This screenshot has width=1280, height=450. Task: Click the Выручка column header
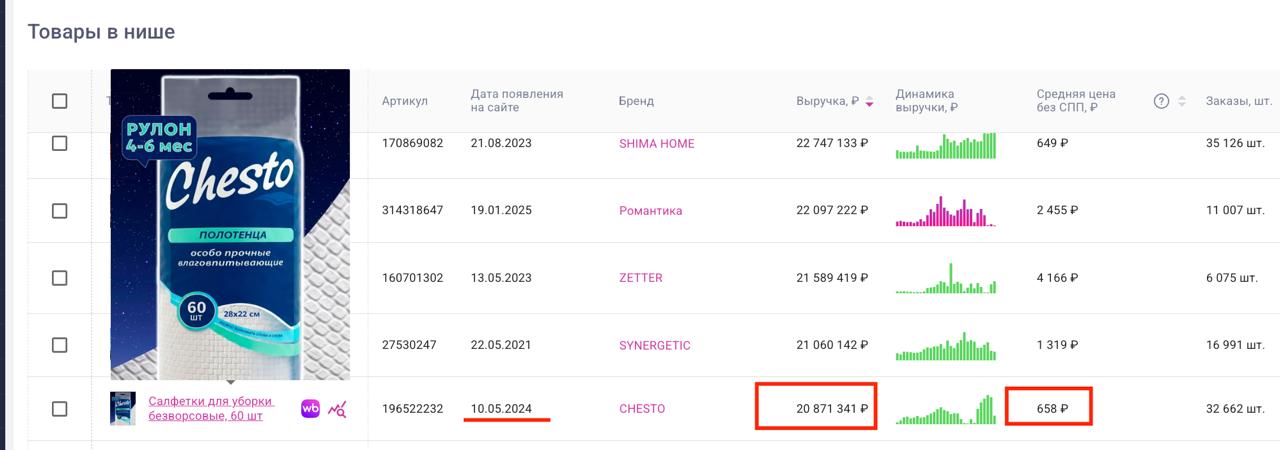pyautogui.click(x=827, y=101)
